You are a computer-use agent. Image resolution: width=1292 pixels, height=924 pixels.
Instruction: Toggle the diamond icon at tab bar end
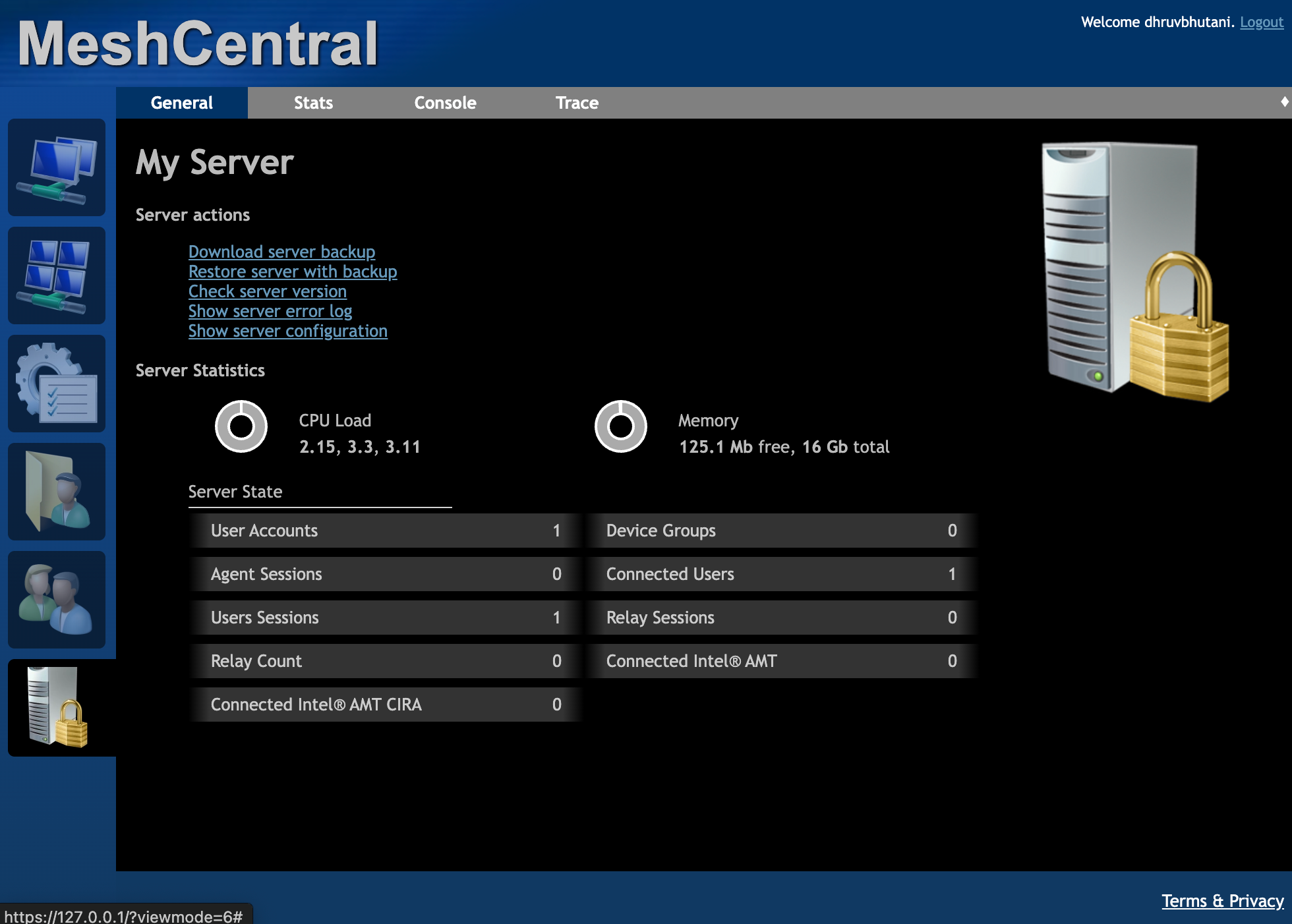1284,101
